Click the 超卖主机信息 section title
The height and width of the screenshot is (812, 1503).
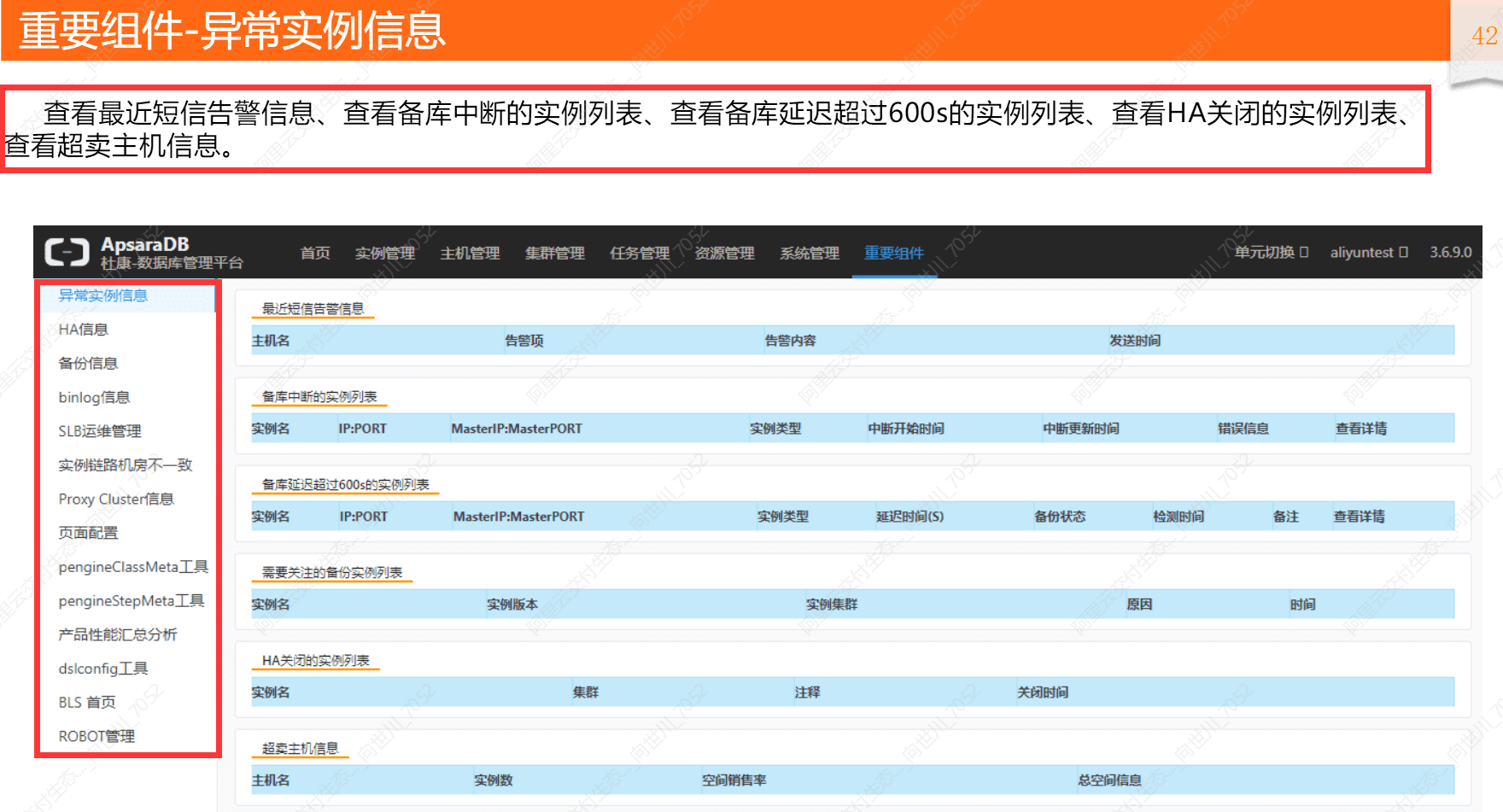pos(300,749)
